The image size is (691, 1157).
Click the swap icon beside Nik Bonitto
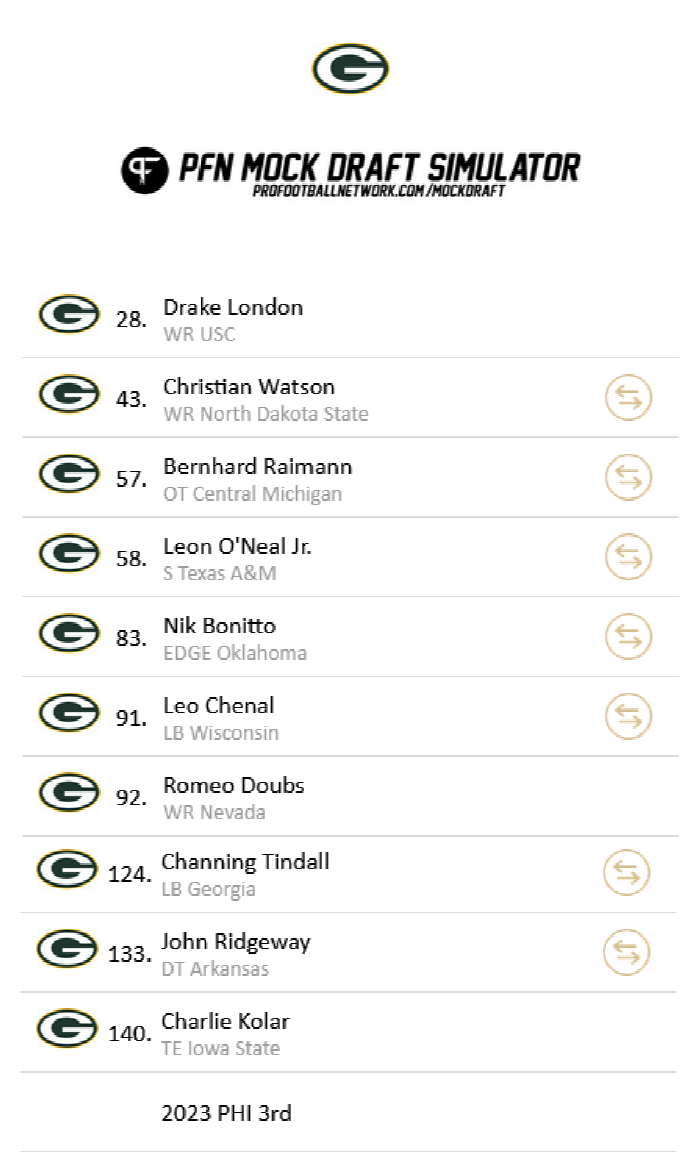coord(629,636)
